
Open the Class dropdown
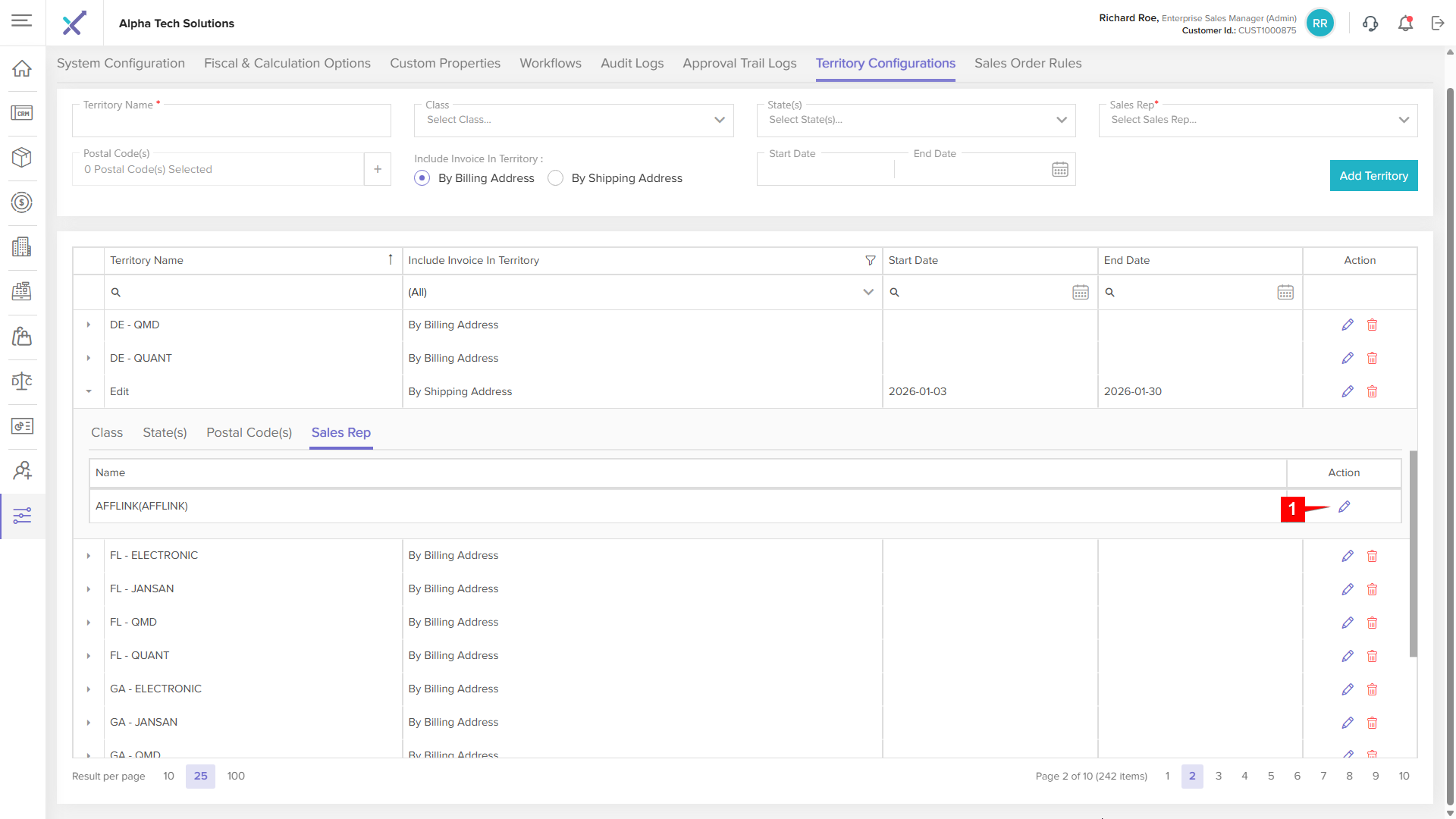[x=573, y=120]
